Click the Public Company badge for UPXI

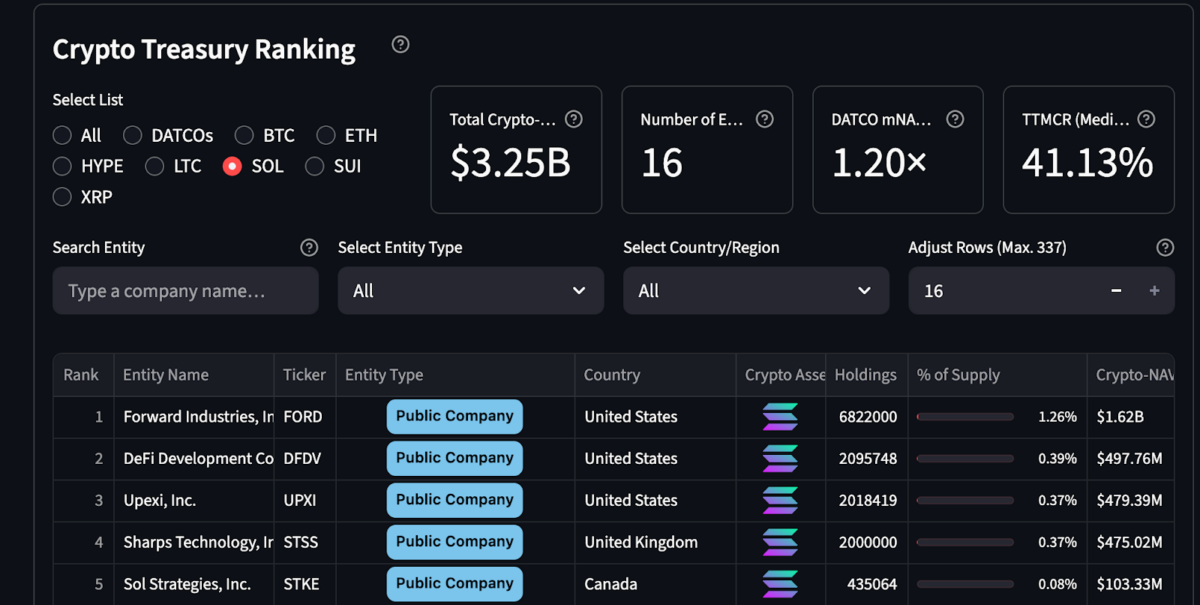(455, 501)
